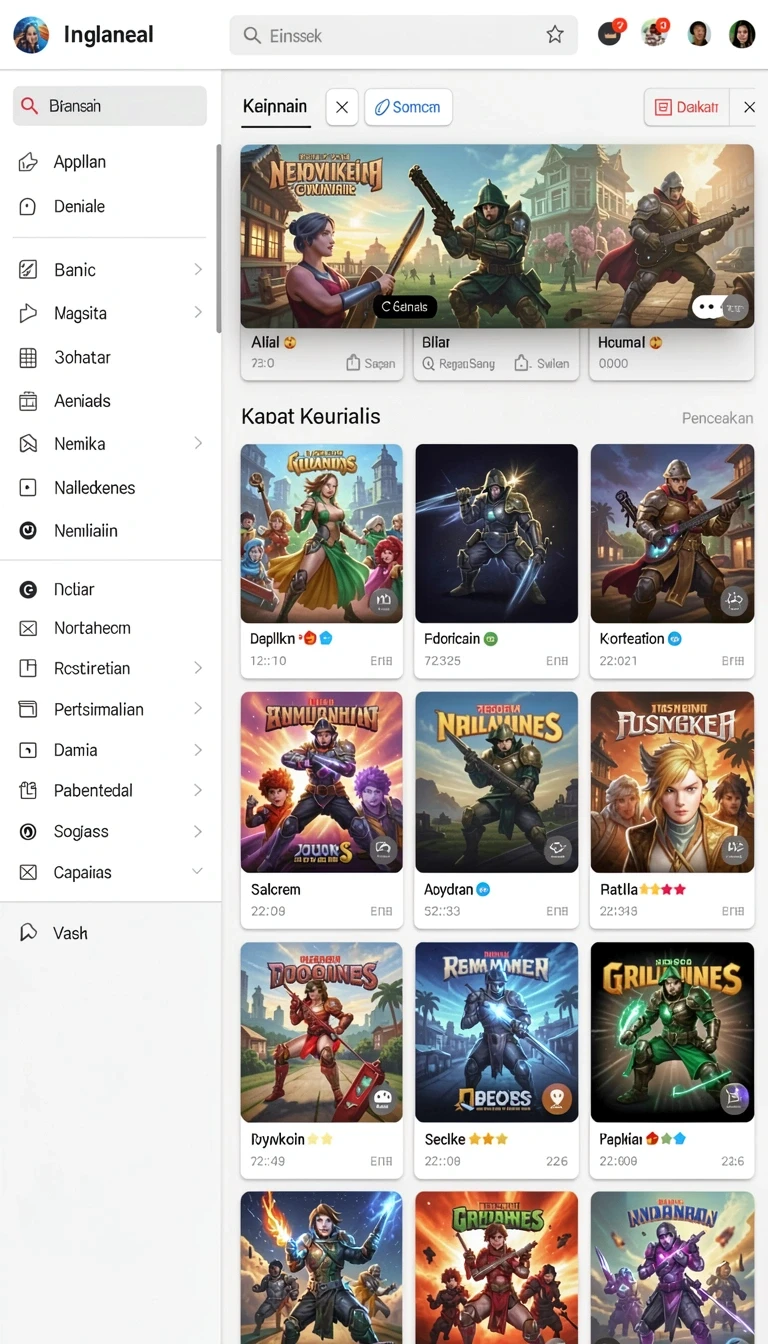Viewport: 768px width, 1344px height.
Task: Open the chat notification icon with badge 2
Action: tap(610, 33)
